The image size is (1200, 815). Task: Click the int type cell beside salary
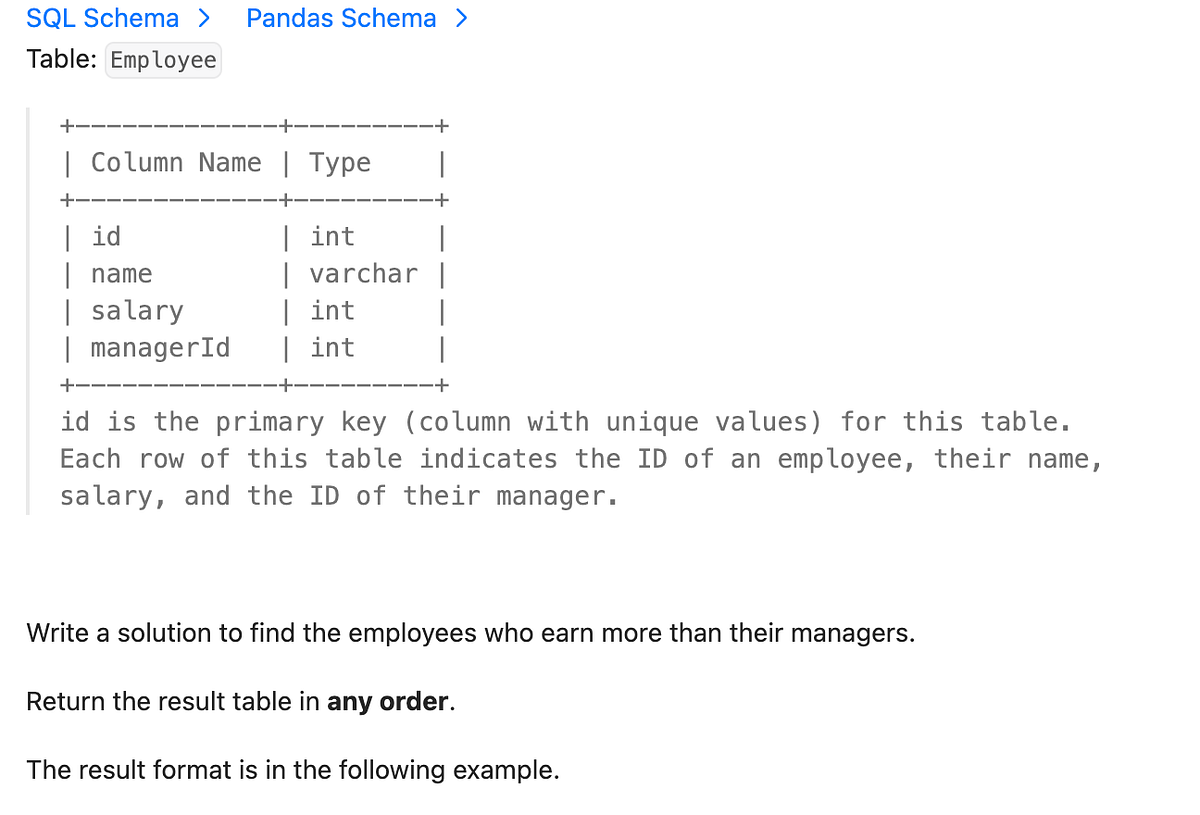point(332,311)
